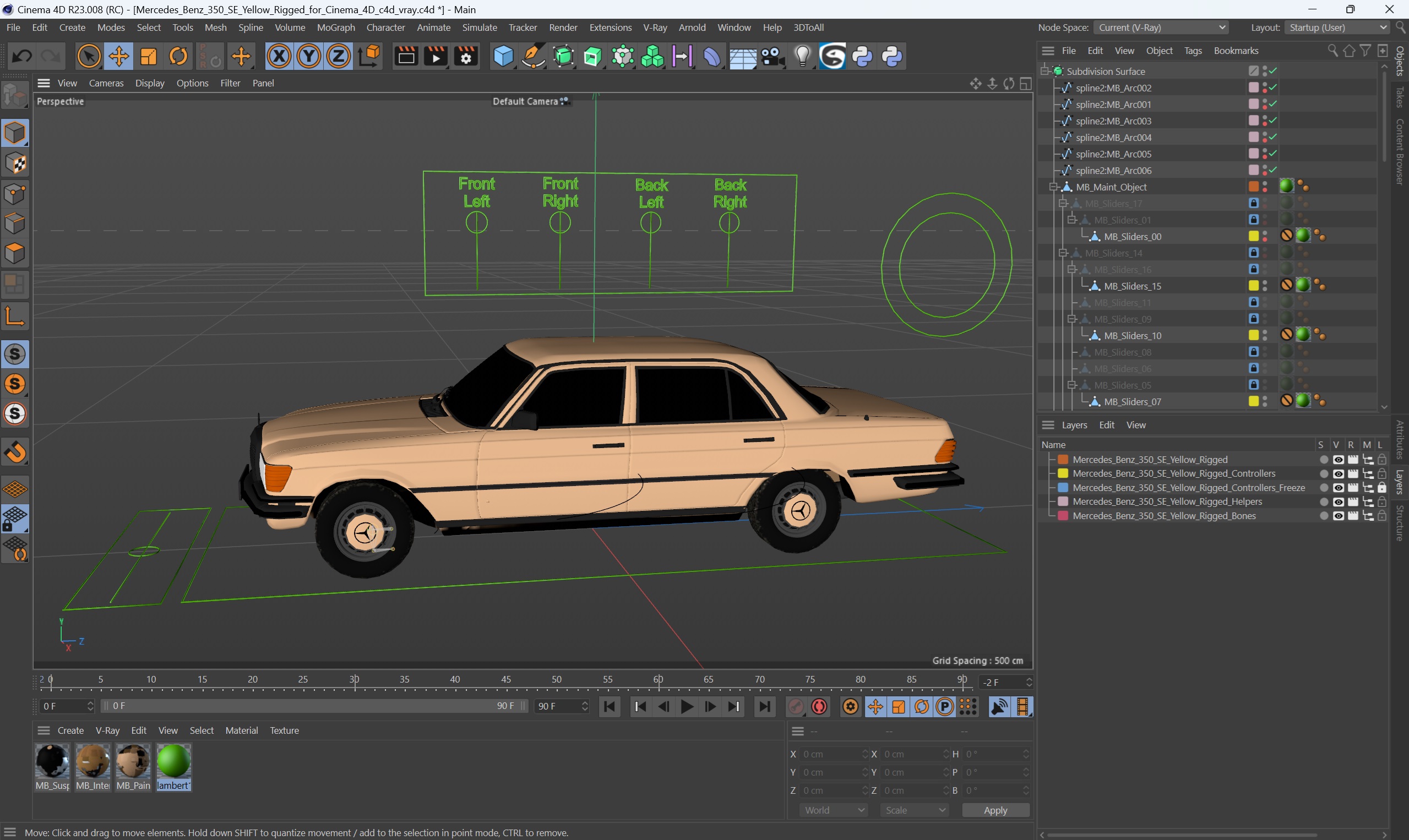This screenshot has height=840, width=1409.
Task: Collapse the Subdivision Surface tree item
Action: click(1044, 71)
